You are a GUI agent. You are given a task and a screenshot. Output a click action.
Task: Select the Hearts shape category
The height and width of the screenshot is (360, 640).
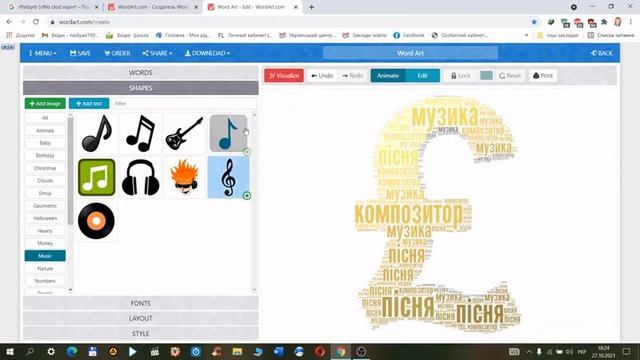pyautogui.click(x=45, y=231)
